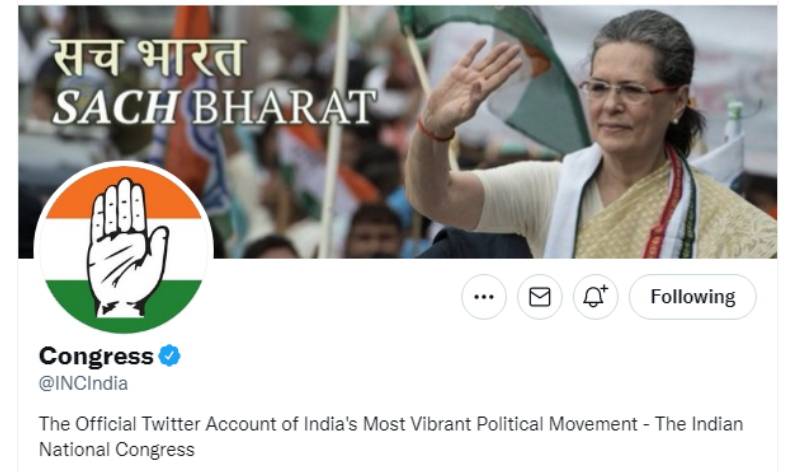Turn on notifications with the bell icon
The height and width of the screenshot is (472, 800).
click(x=595, y=297)
